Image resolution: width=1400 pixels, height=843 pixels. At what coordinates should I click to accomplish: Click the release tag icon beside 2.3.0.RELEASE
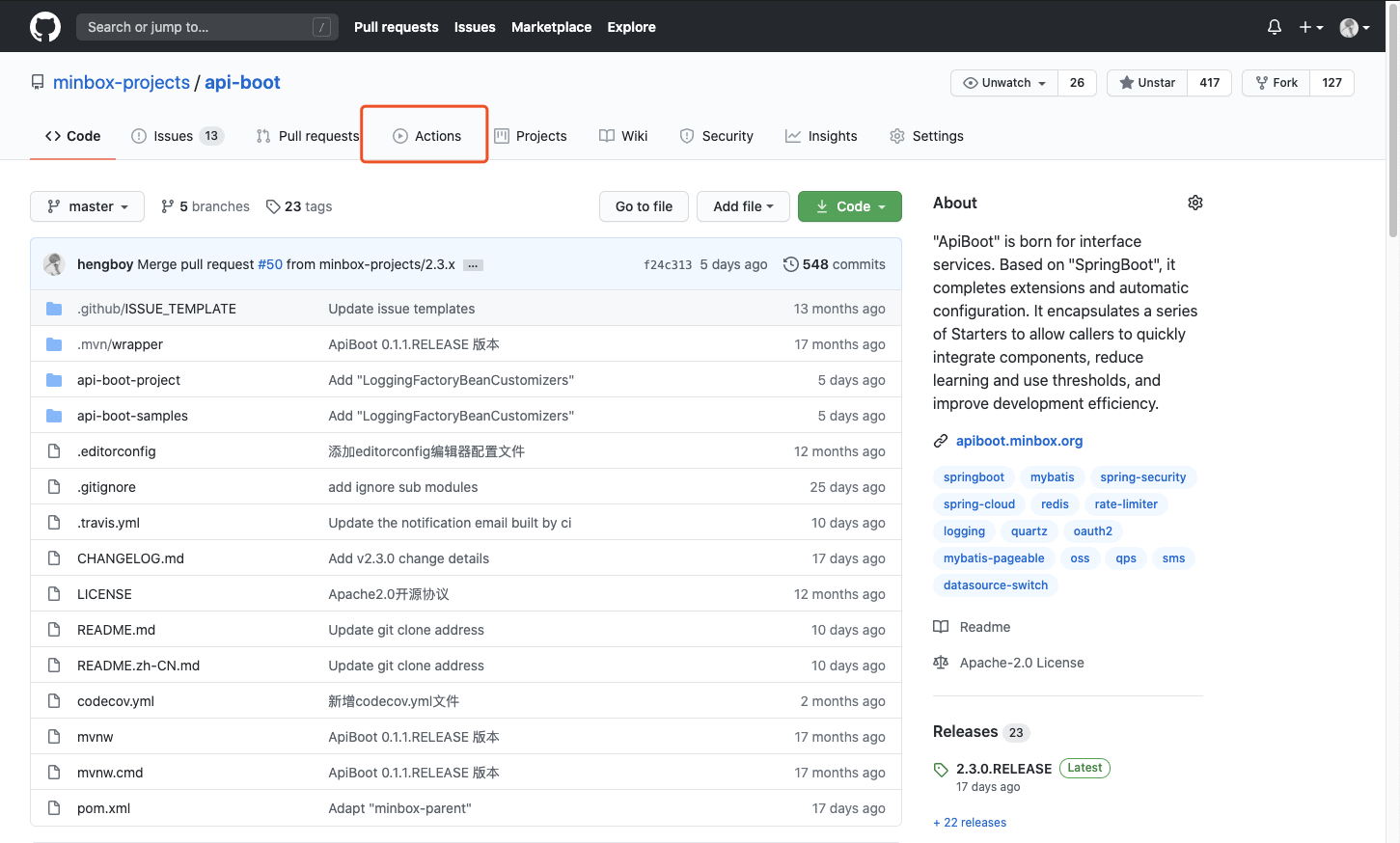(941, 769)
